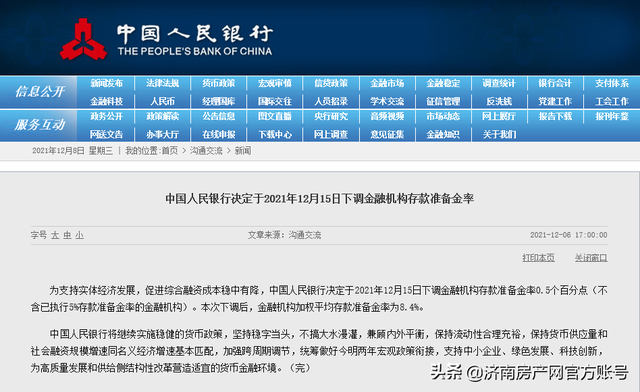The height and width of the screenshot is (392, 640).
Task: Open the 央行研究 menu item
Action: (x=331, y=116)
